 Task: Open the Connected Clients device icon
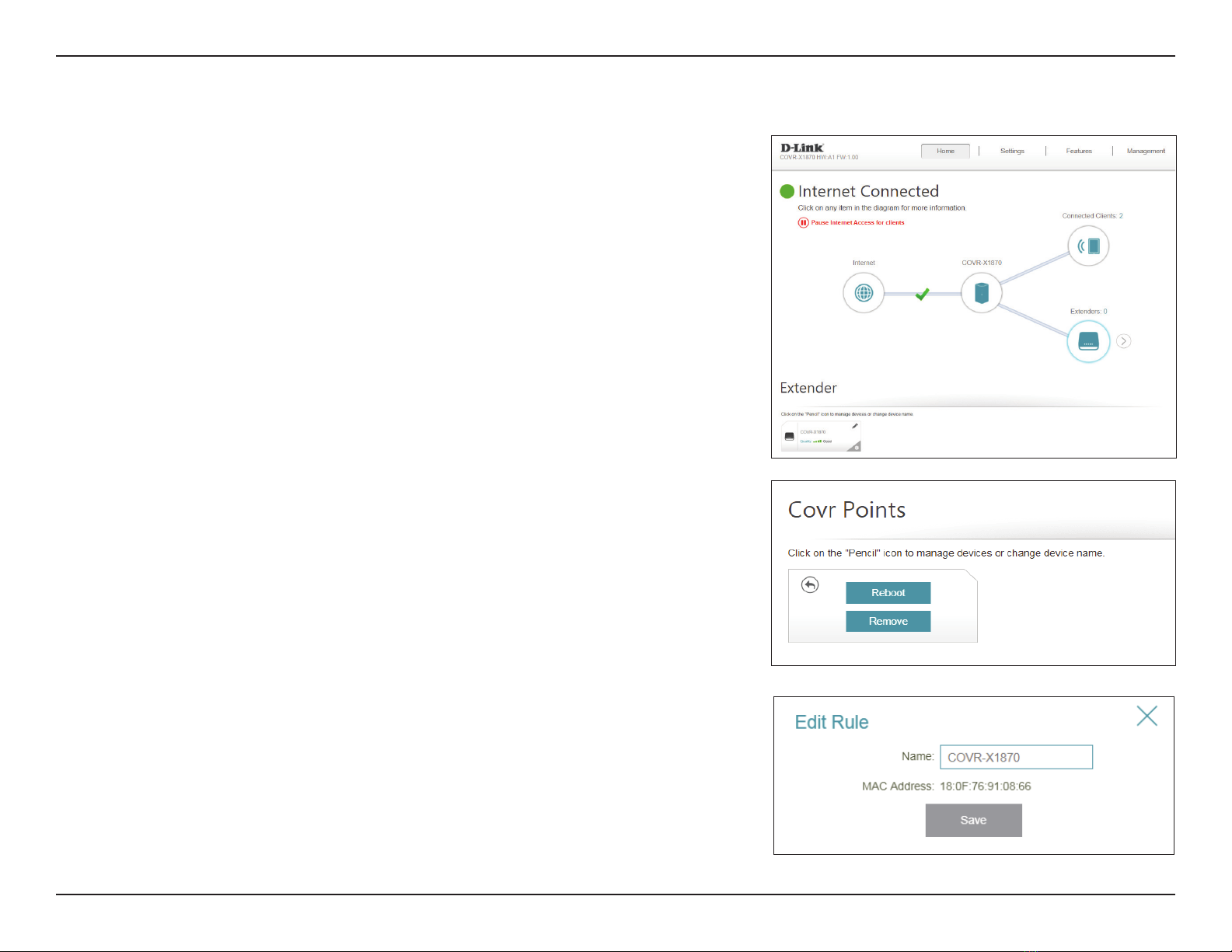(1088, 246)
